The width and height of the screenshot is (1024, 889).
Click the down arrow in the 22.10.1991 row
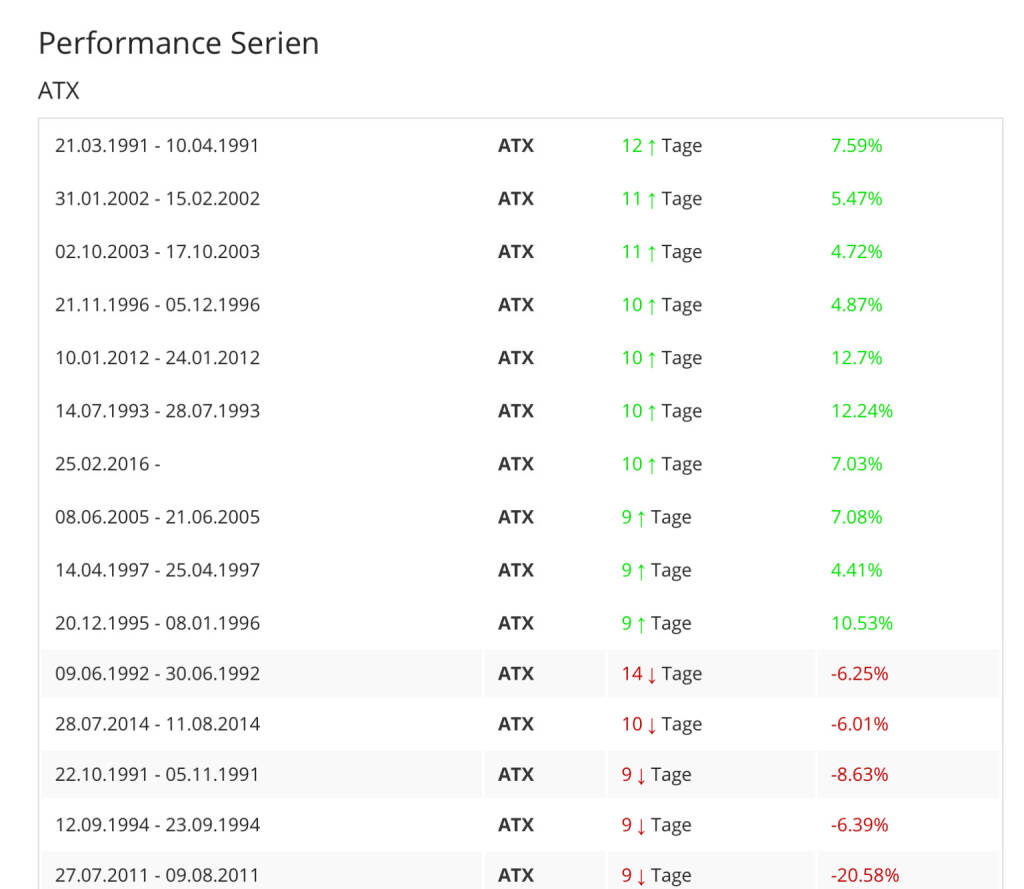(x=641, y=775)
